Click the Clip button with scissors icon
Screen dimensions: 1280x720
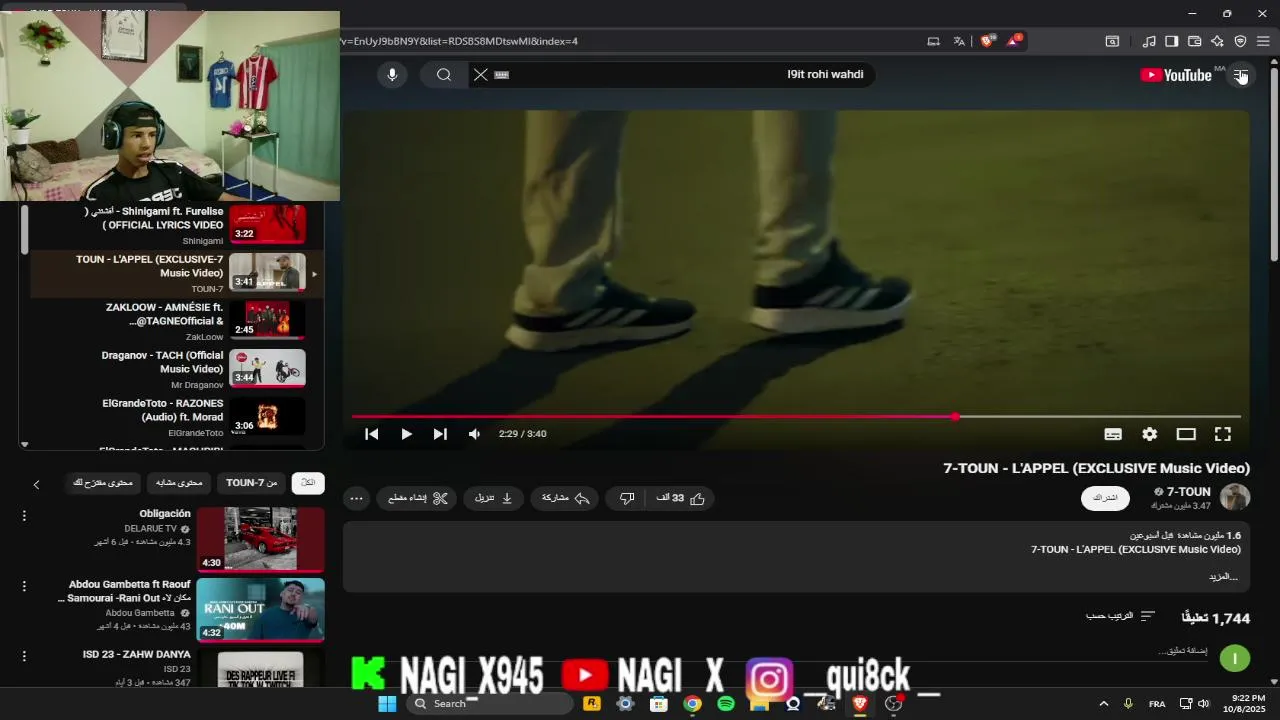click(418, 498)
